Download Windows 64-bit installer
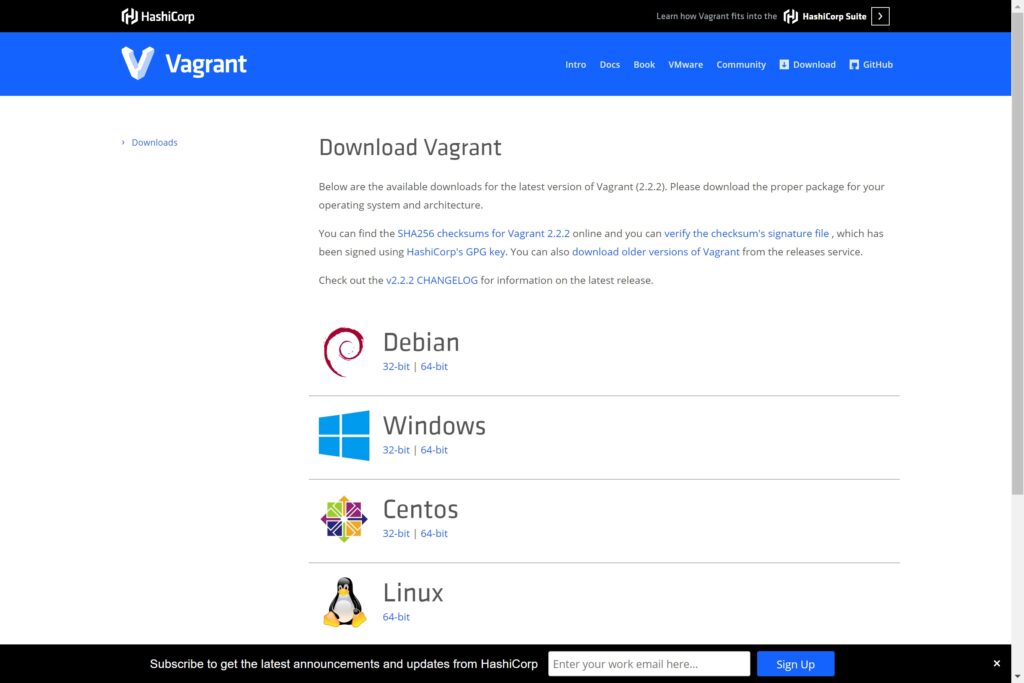The height and width of the screenshot is (683, 1024). coord(434,450)
